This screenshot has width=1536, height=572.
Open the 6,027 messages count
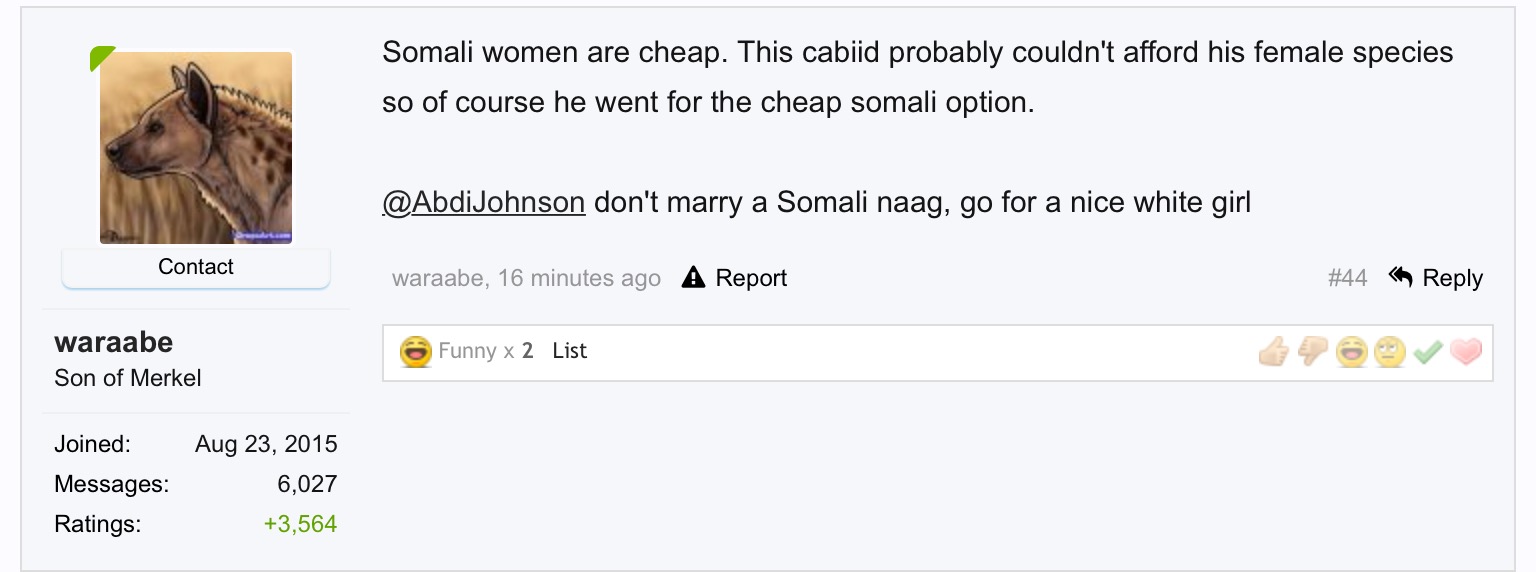(x=307, y=484)
